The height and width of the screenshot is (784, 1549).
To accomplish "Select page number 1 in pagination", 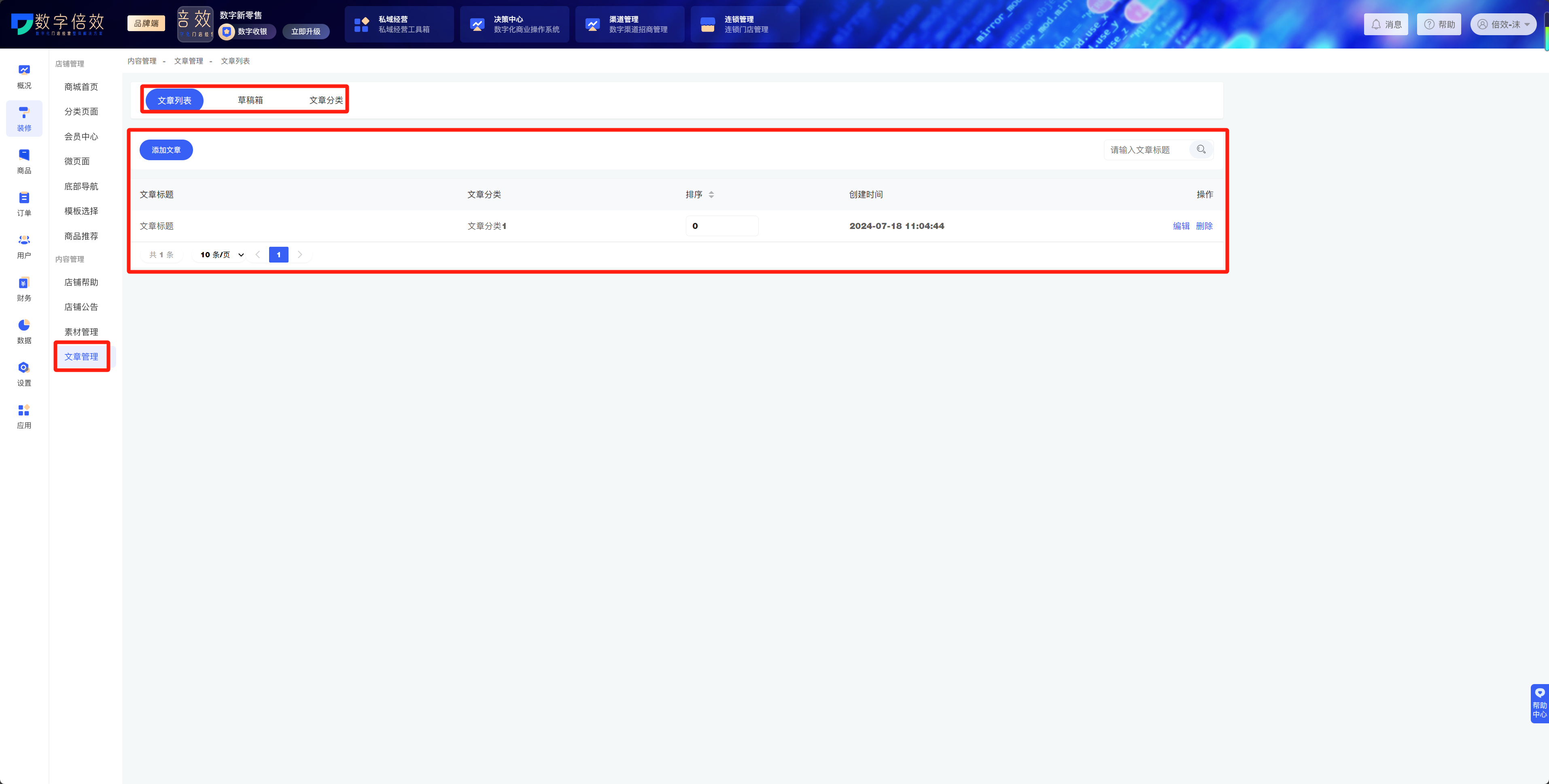I will click(278, 254).
